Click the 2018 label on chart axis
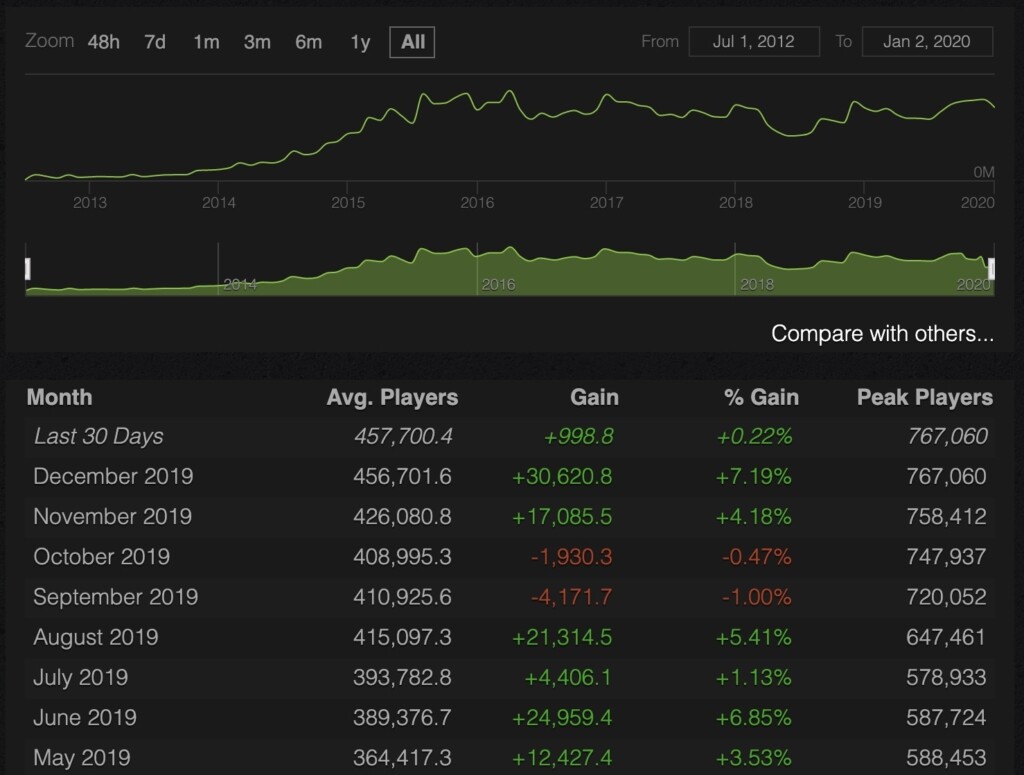This screenshot has width=1024, height=775. [x=735, y=202]
